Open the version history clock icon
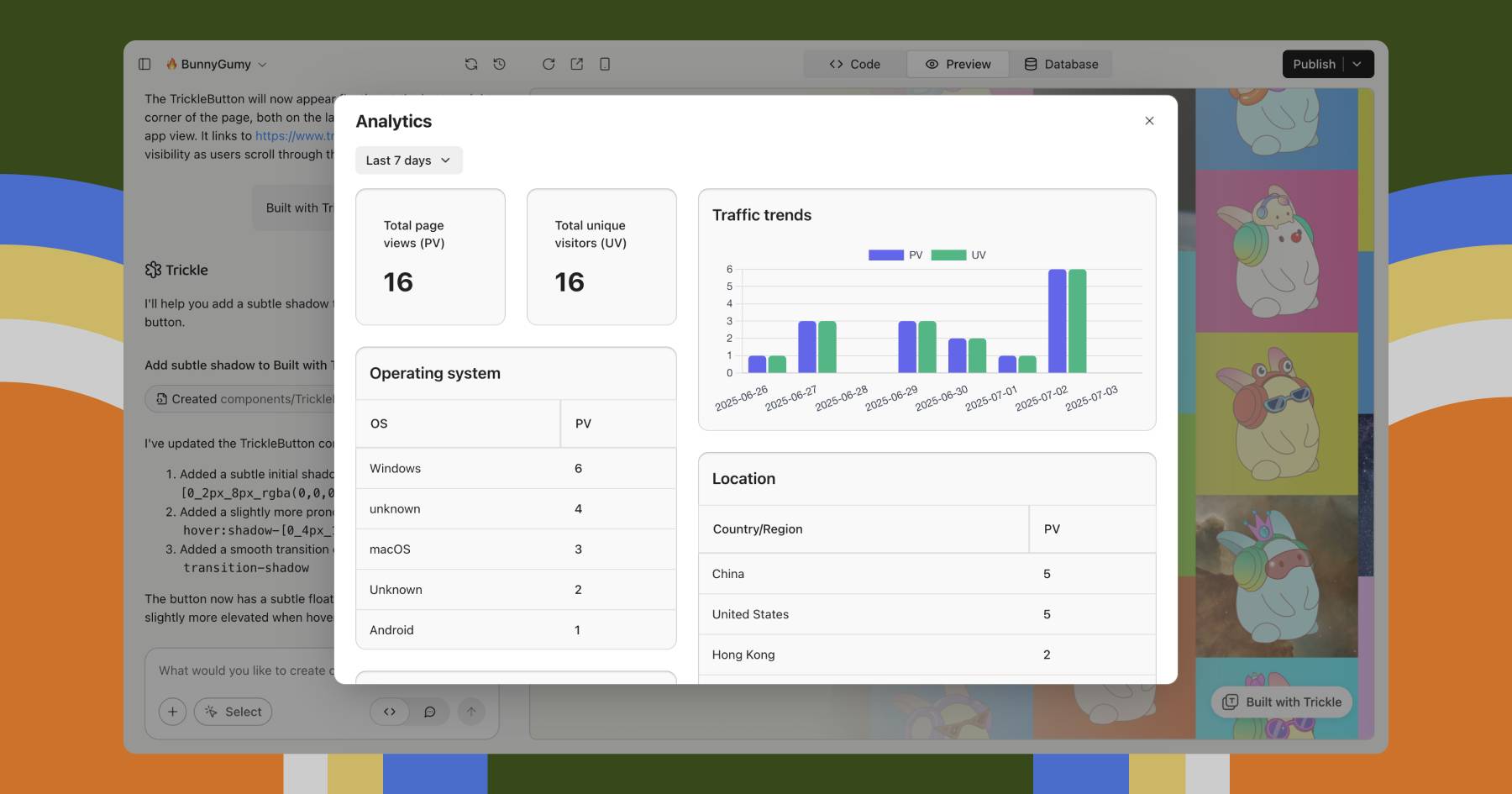 [x=500, y=64]
